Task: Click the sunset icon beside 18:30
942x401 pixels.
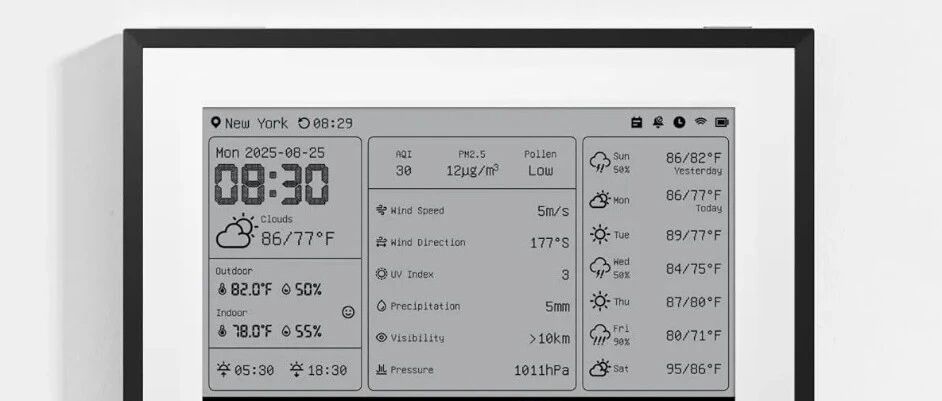Action: coord(297,369)
